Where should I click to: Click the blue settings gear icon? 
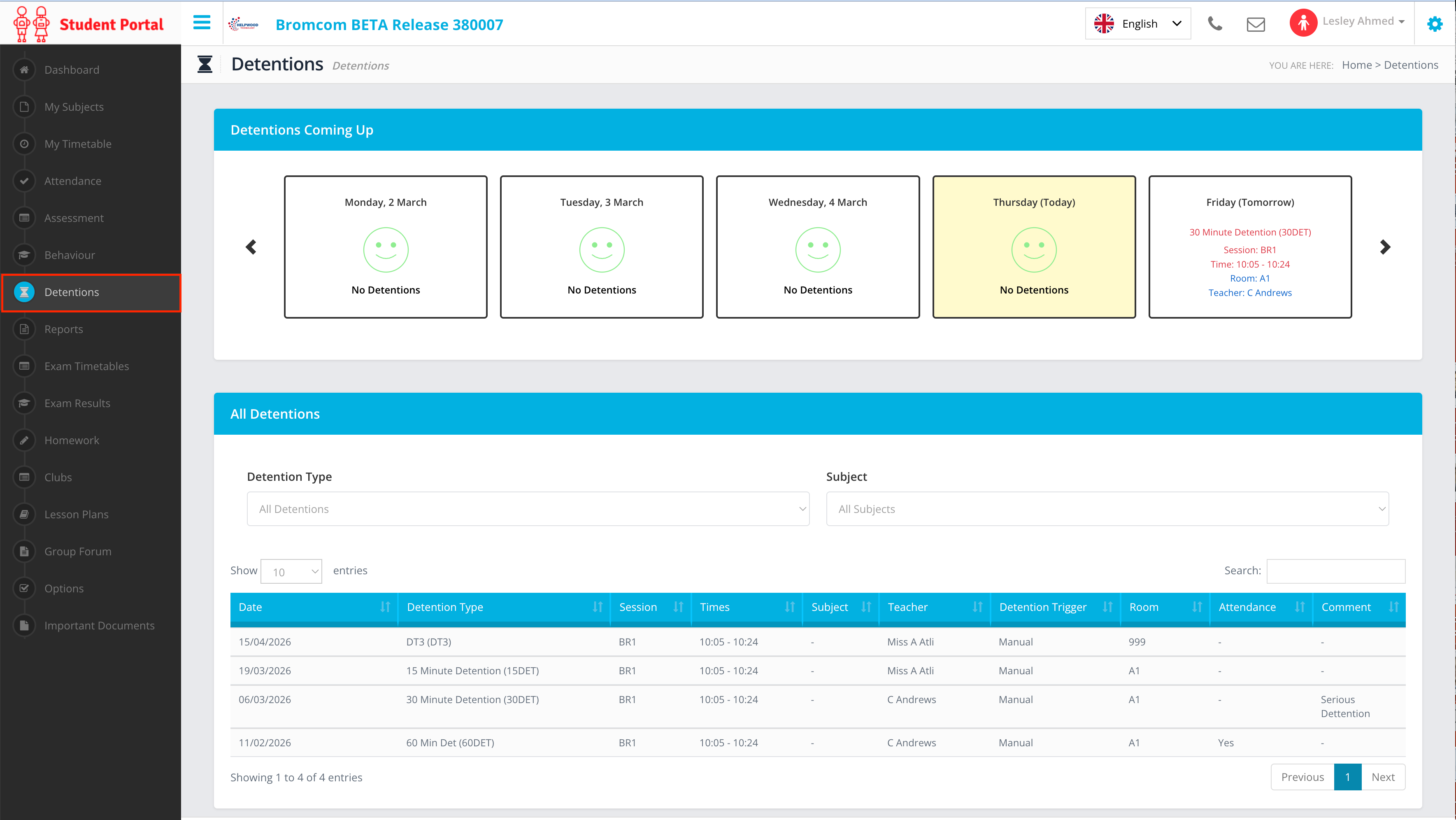(x=1435, y=24)
